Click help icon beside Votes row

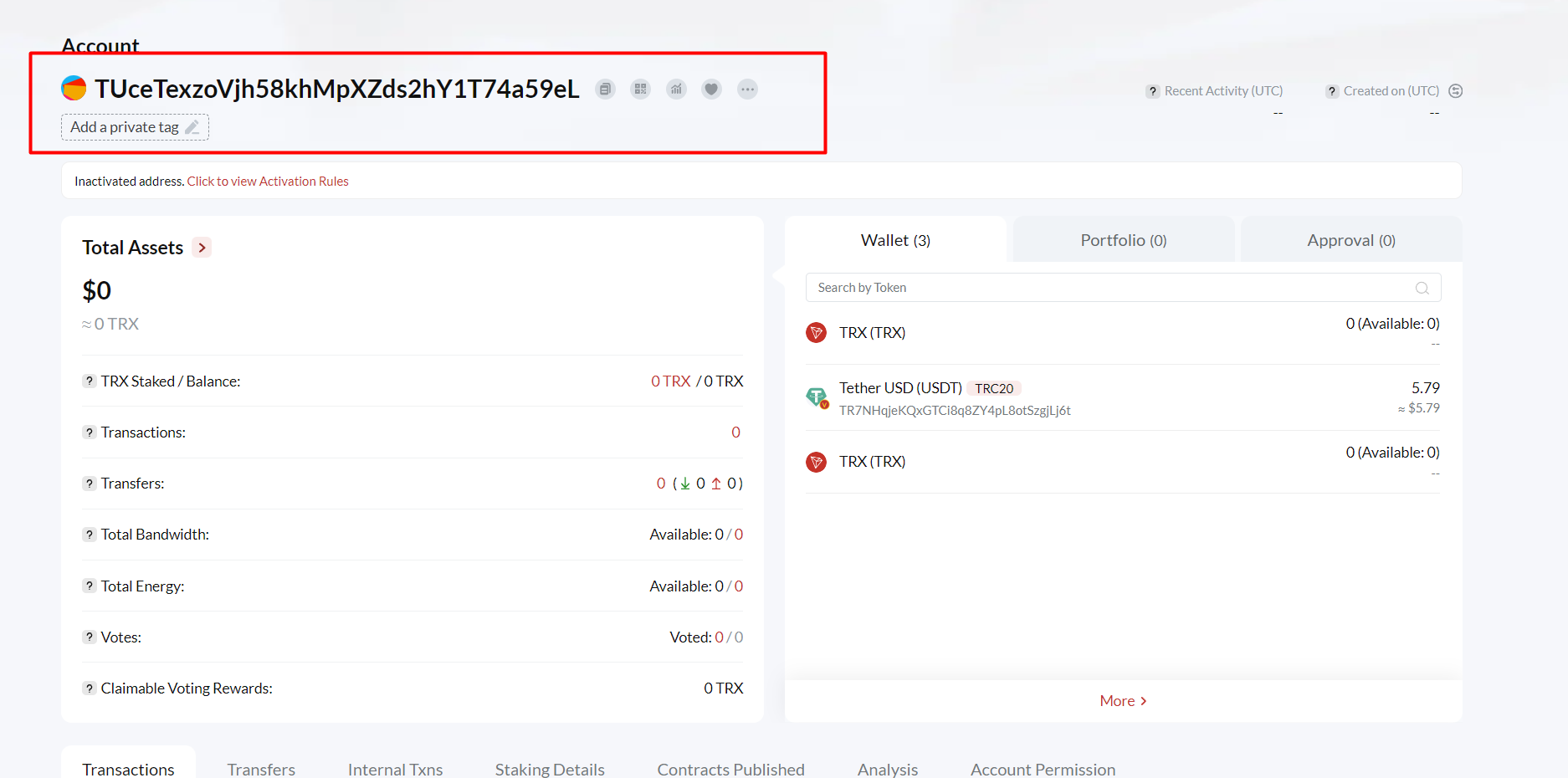90,637
